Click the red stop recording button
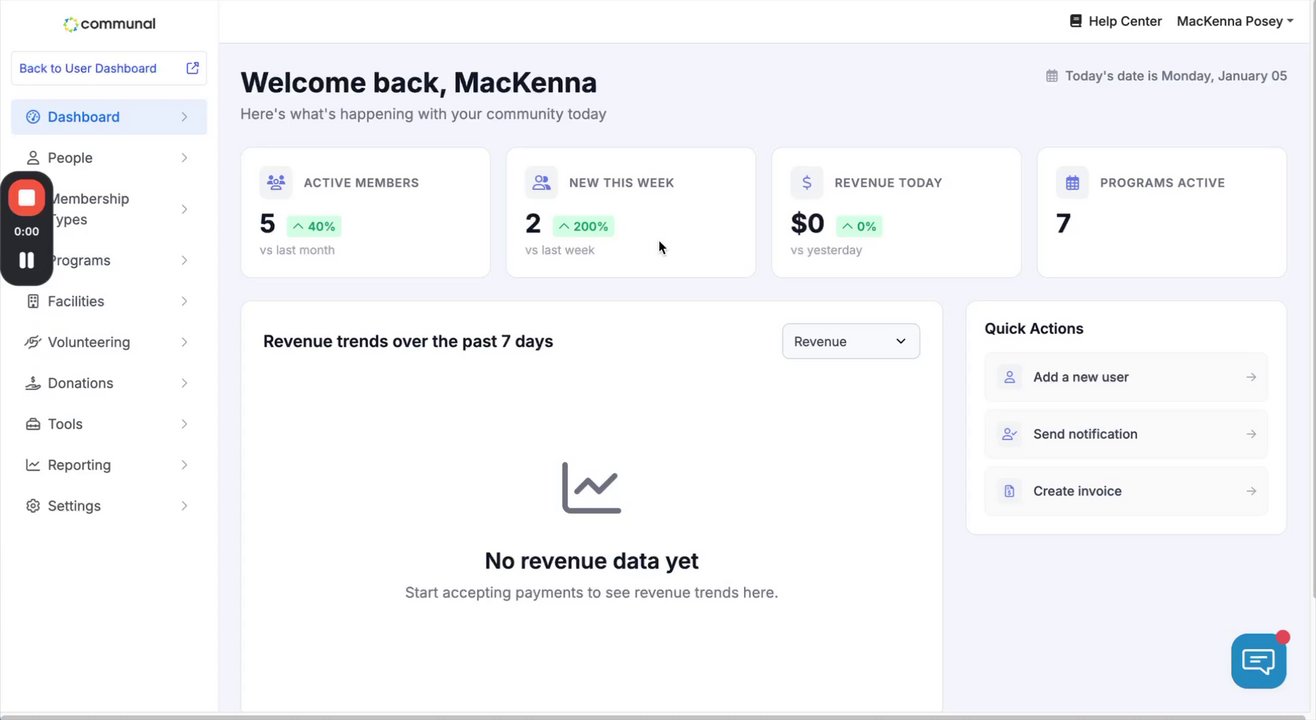This screenshot has height=720, width=1316. click(x=27, y=198)
